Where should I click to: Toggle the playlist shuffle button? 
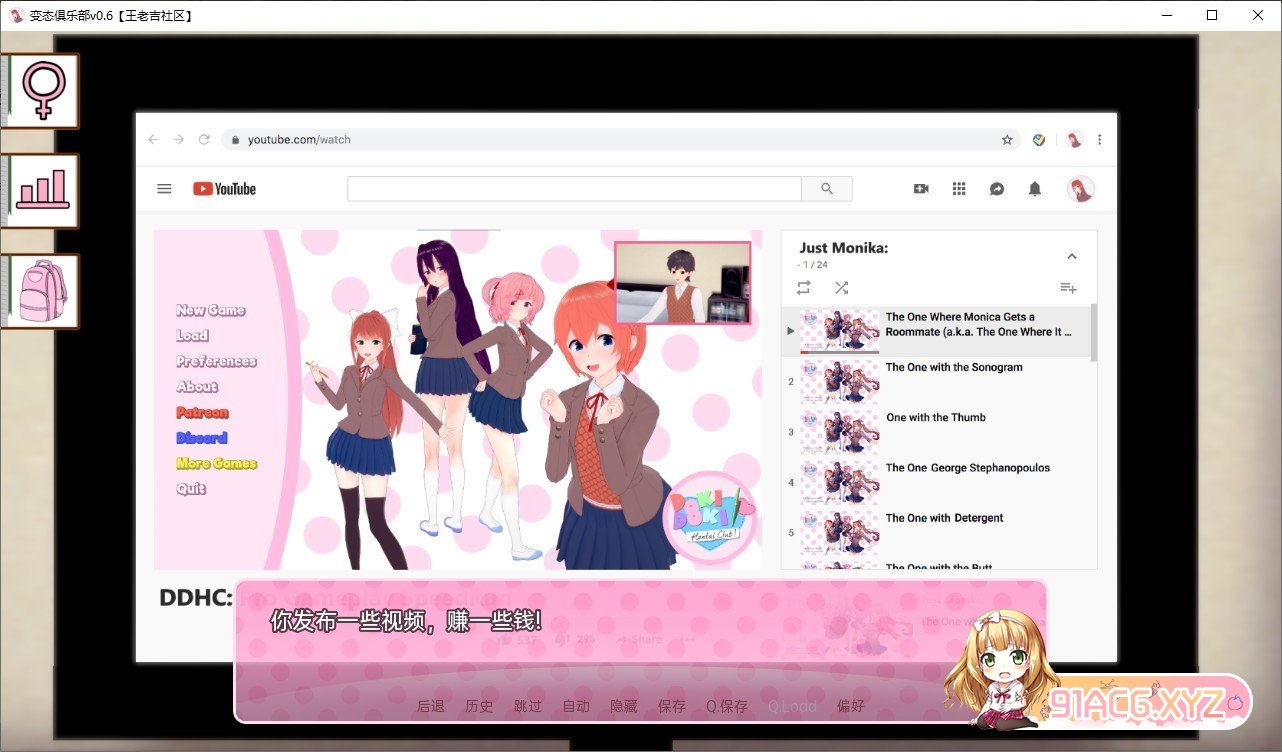coord(841,288)
